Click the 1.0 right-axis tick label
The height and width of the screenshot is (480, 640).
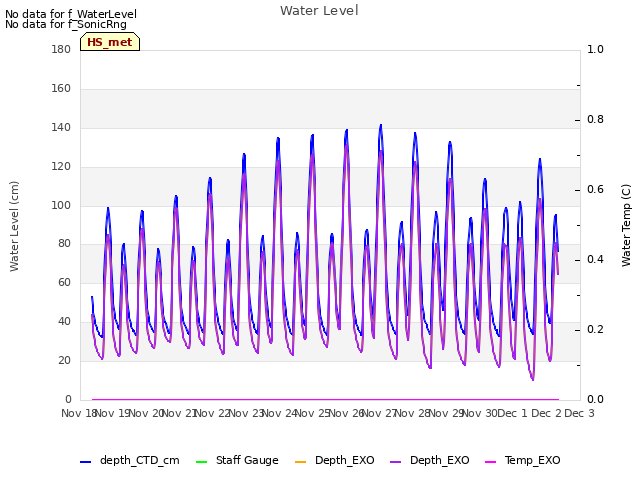point(595,49)
